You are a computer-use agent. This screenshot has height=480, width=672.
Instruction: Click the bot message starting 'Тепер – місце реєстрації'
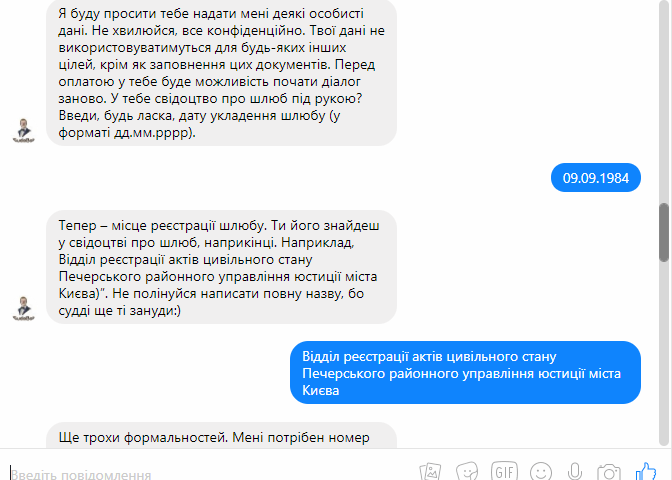(x=221, y=267)
